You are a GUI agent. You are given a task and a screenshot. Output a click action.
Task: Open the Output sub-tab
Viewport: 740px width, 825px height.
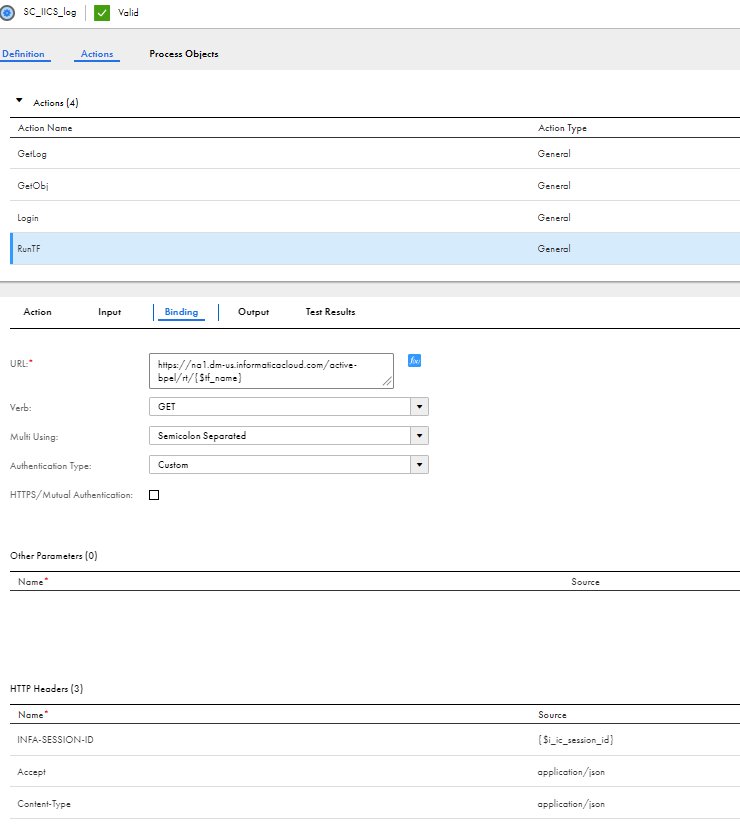(253, 311)
